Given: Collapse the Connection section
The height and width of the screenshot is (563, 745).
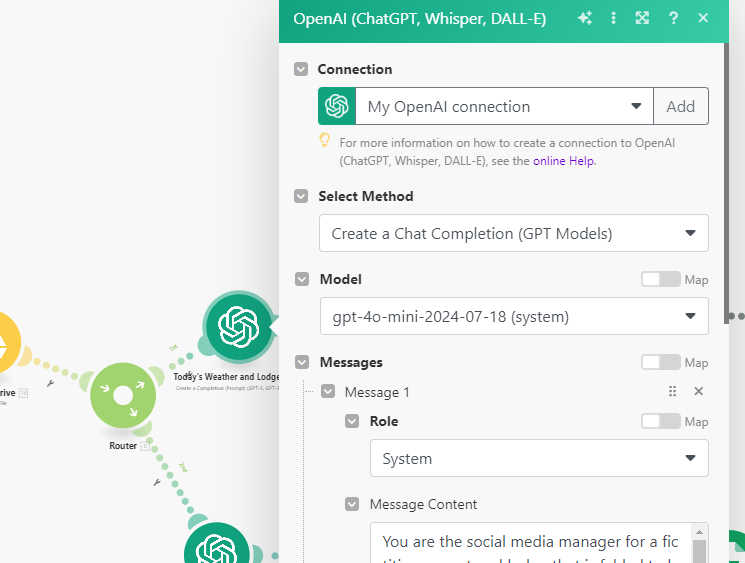Looking at the screenshot, I should (x=301, y=69).
